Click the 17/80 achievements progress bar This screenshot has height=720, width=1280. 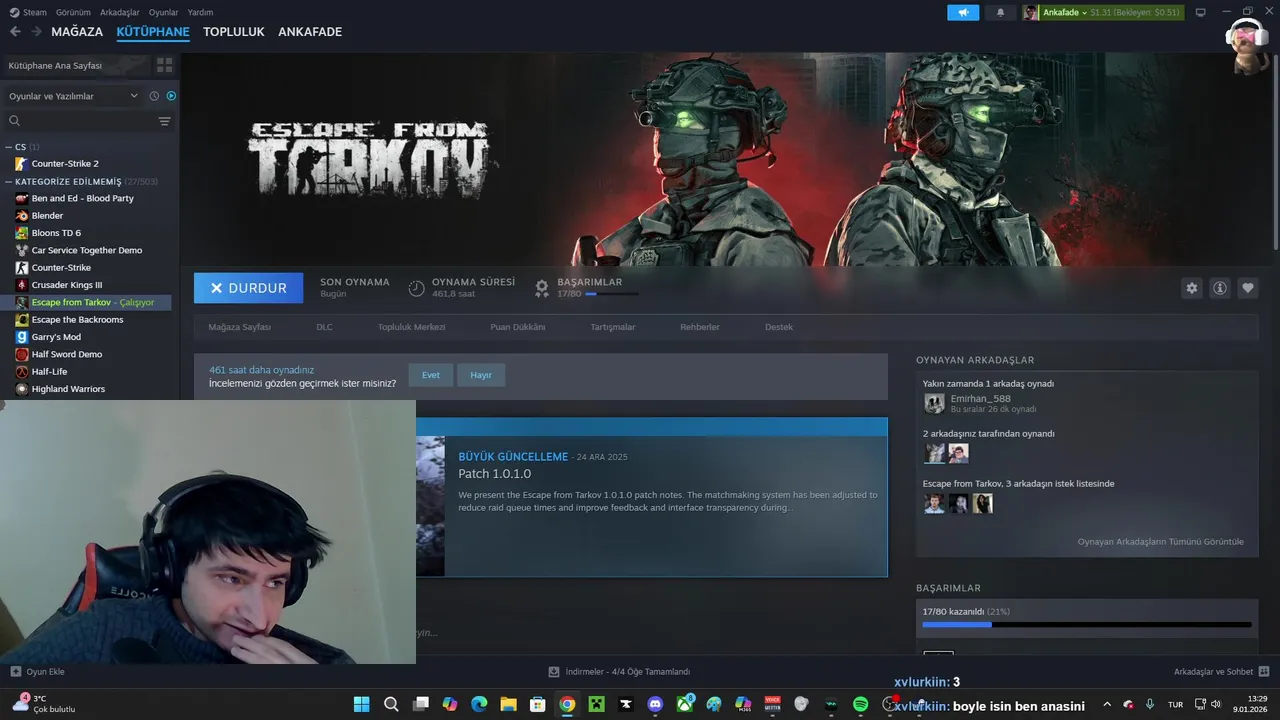click(1086, 625)
